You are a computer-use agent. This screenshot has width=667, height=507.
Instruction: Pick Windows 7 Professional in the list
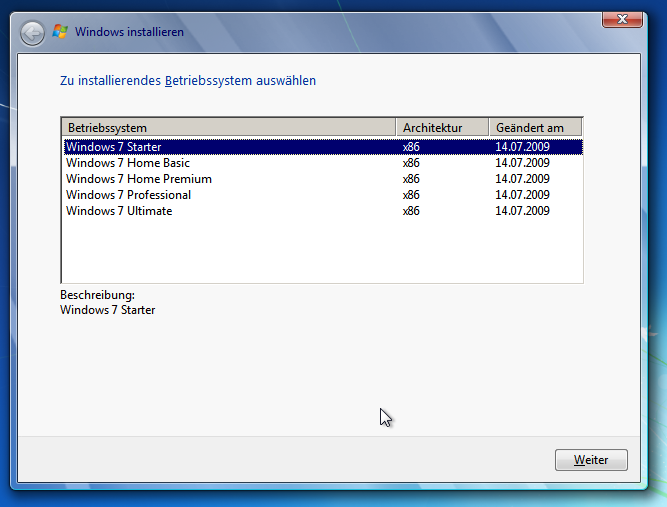pos(128,195)
